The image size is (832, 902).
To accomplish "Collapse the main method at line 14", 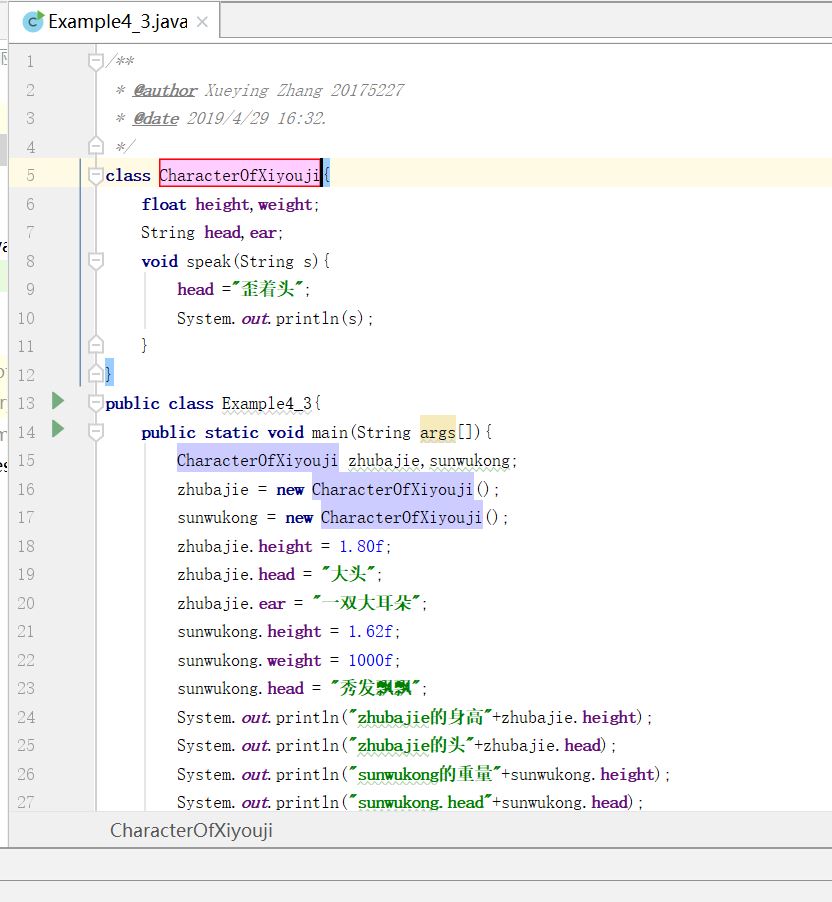I will [x=96, y=432].
